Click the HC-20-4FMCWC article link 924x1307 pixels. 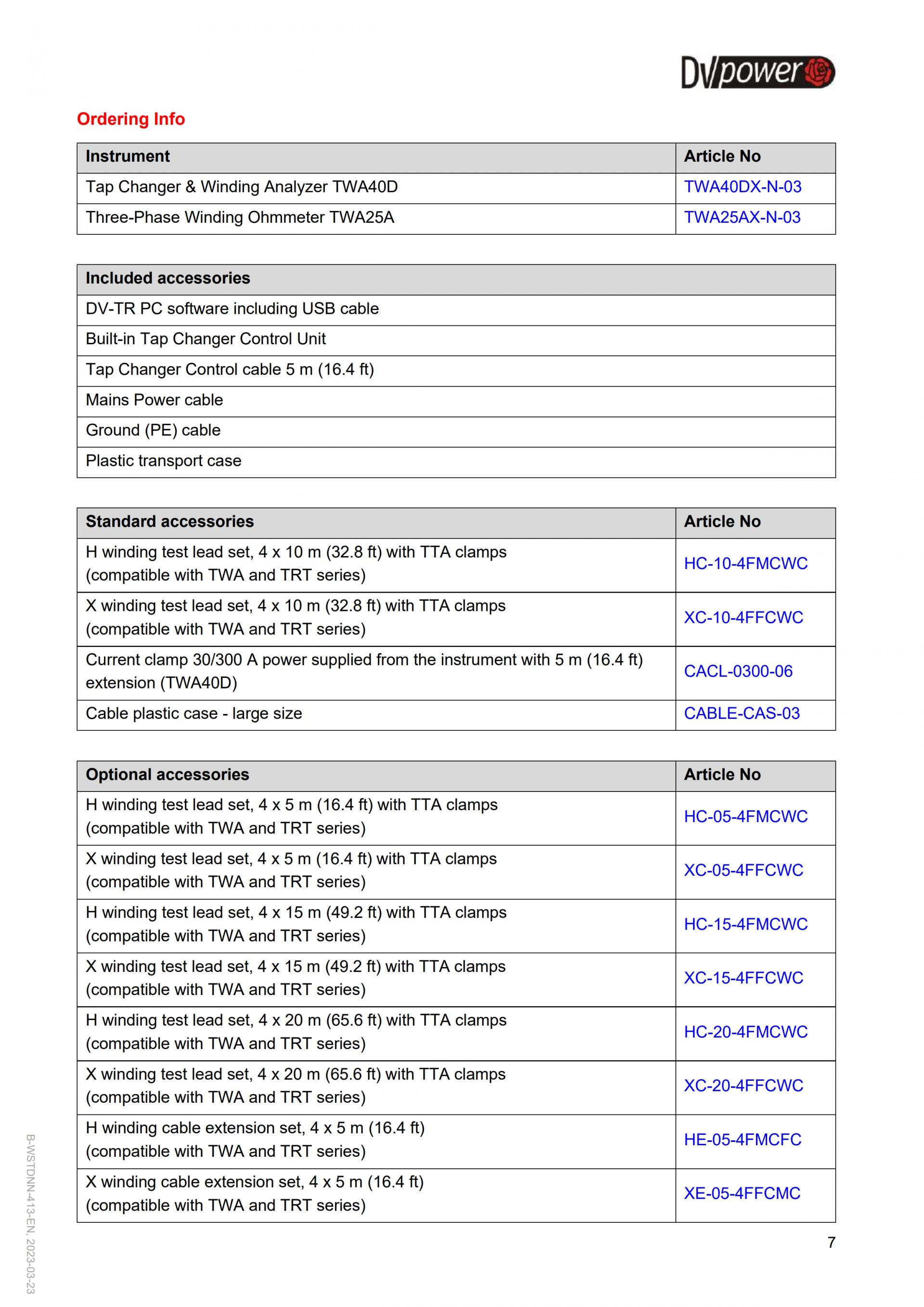(x=745, y=1032)
